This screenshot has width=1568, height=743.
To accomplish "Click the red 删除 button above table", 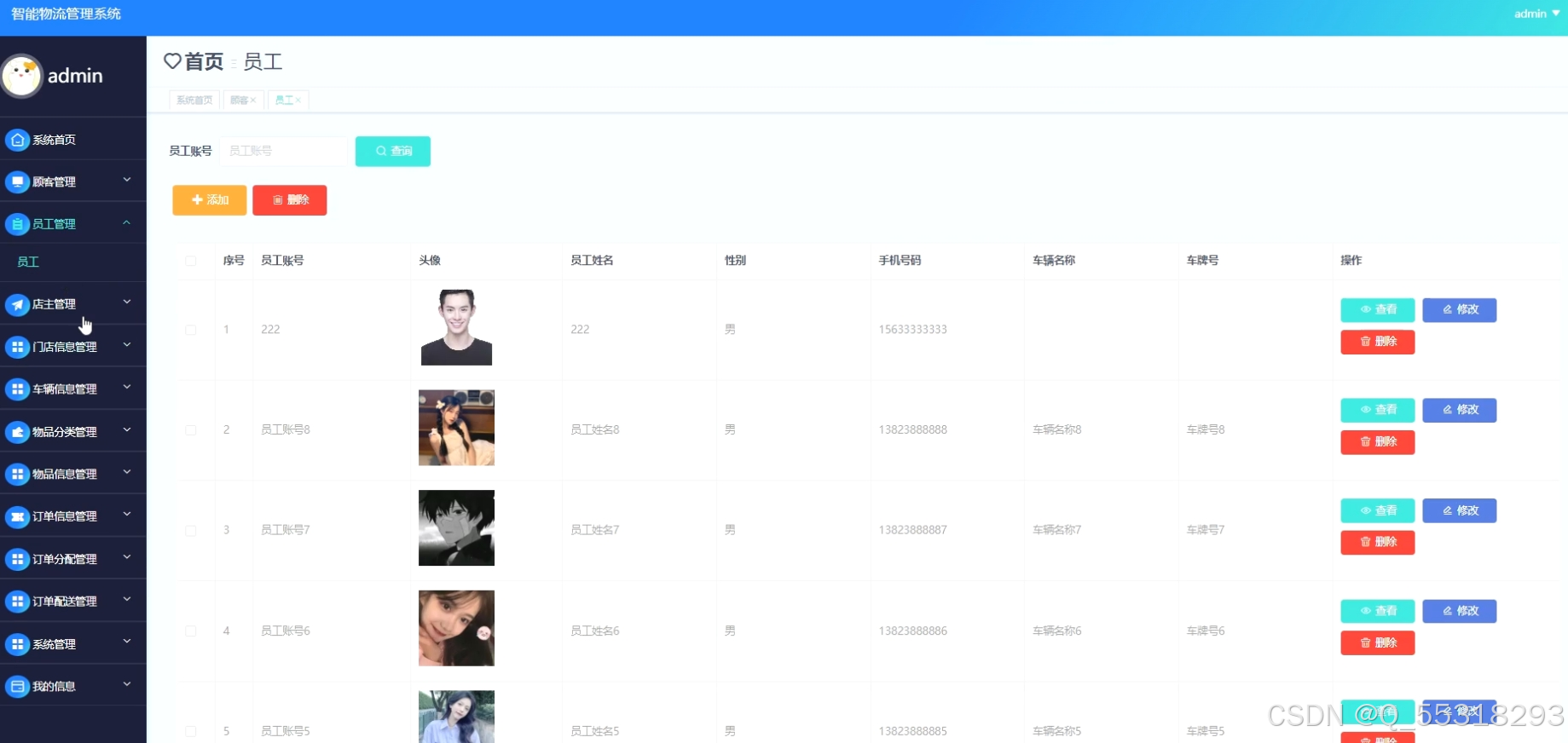I will (290, 200).
